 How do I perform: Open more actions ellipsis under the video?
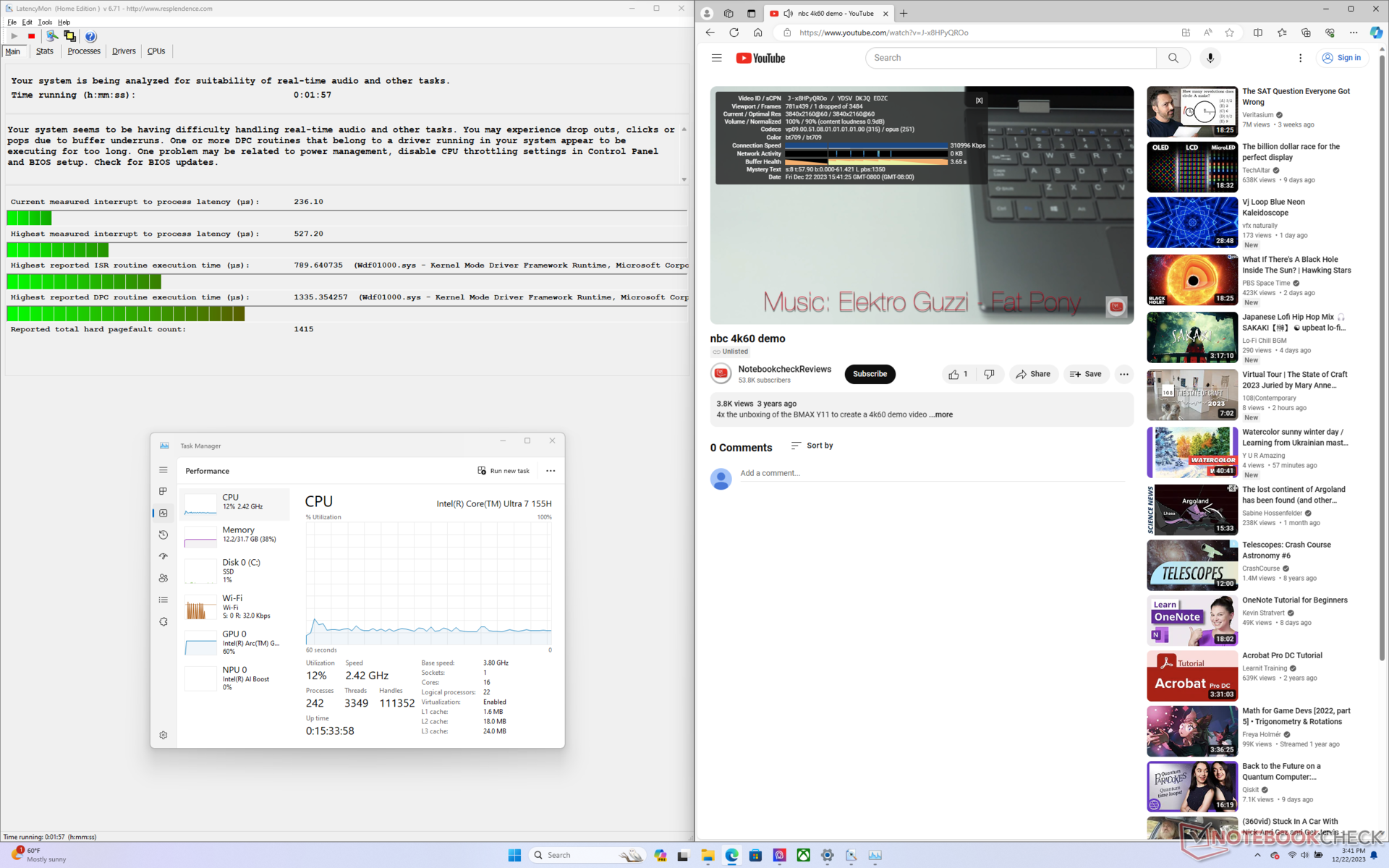(1123, 374)
